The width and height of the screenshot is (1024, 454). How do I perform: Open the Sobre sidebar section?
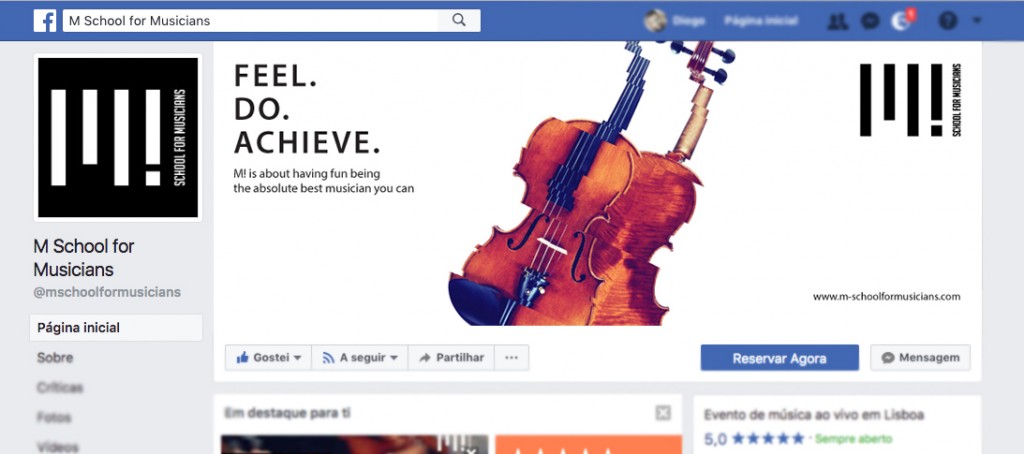[x=55, y=358]
